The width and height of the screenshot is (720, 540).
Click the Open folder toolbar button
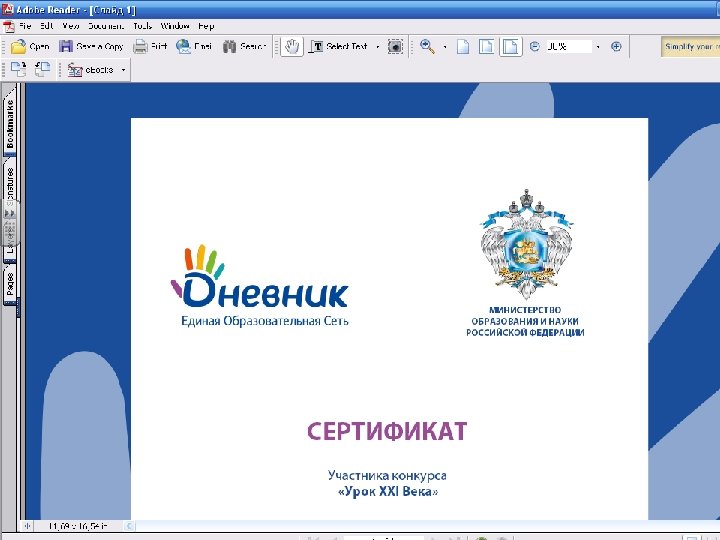(x=30, y=46)
